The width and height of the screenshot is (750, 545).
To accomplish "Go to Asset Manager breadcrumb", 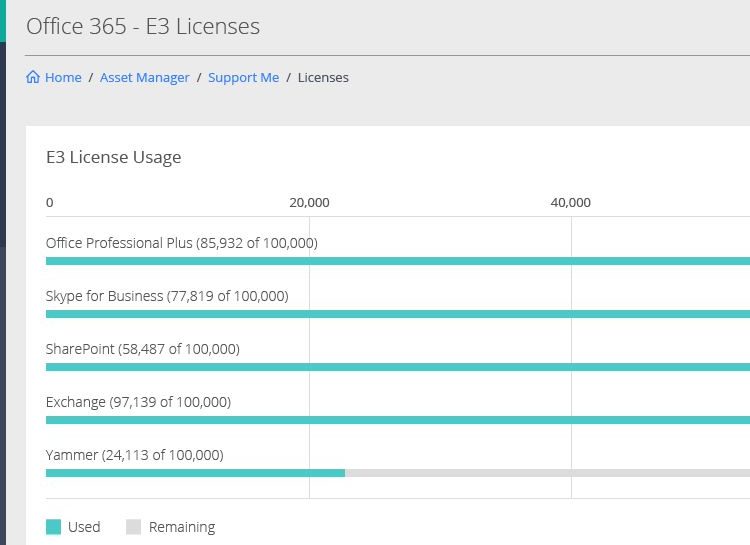I will [144, 78].
